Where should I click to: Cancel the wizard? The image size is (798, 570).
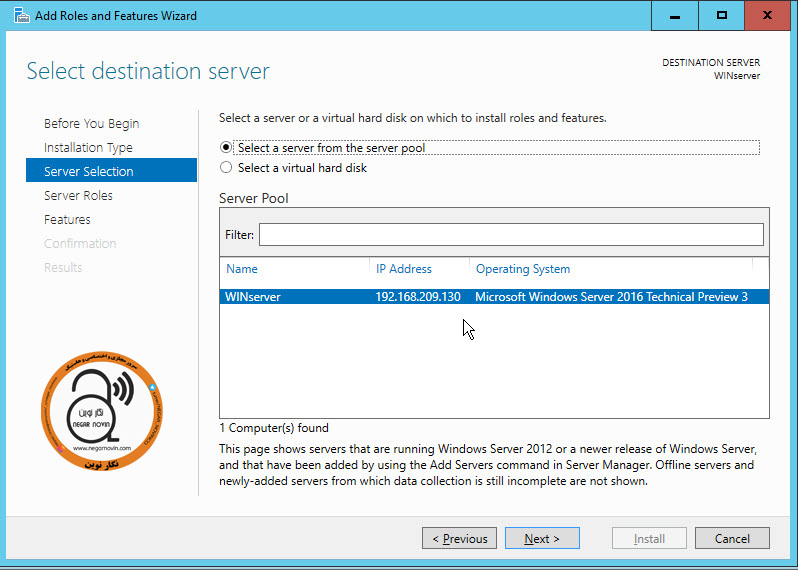732,538
